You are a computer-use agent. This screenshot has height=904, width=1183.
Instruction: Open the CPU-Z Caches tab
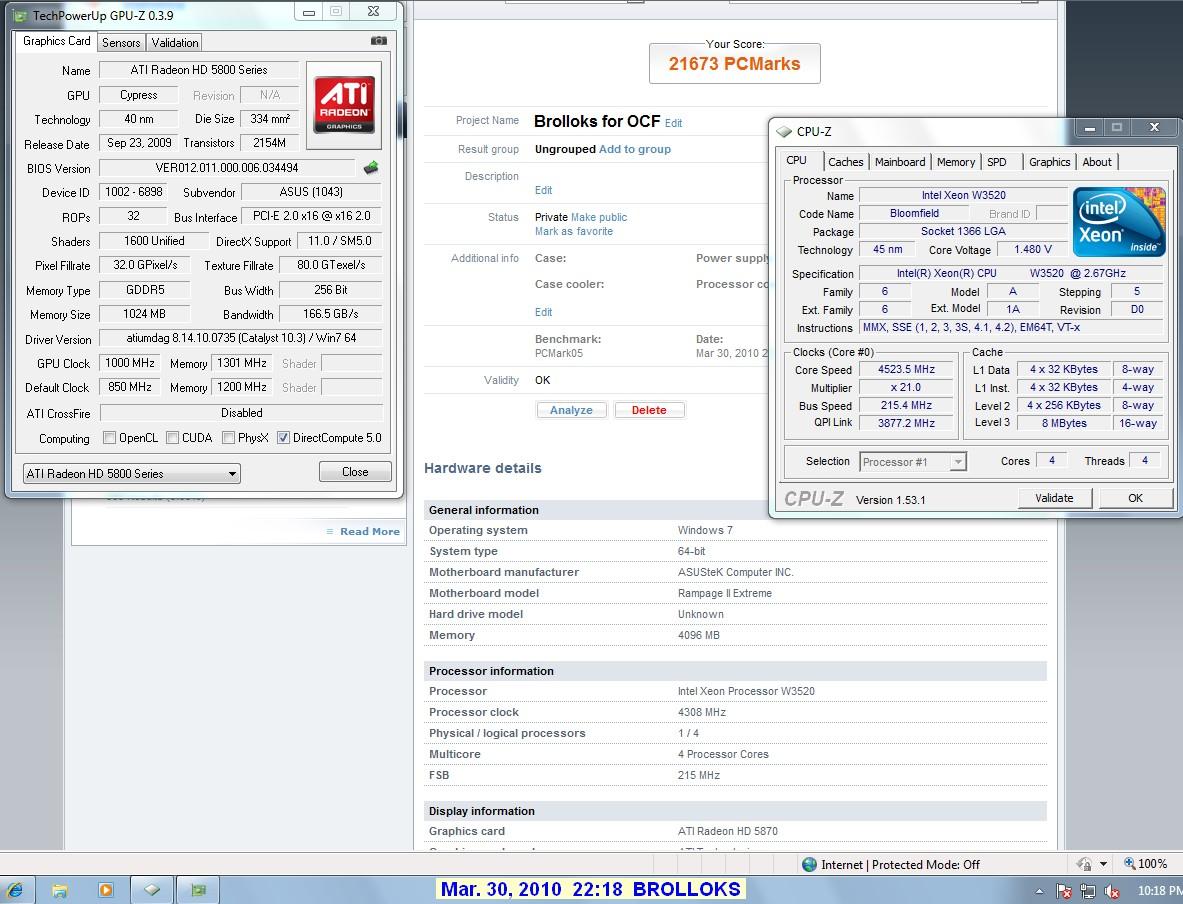[x=845, y=162]
